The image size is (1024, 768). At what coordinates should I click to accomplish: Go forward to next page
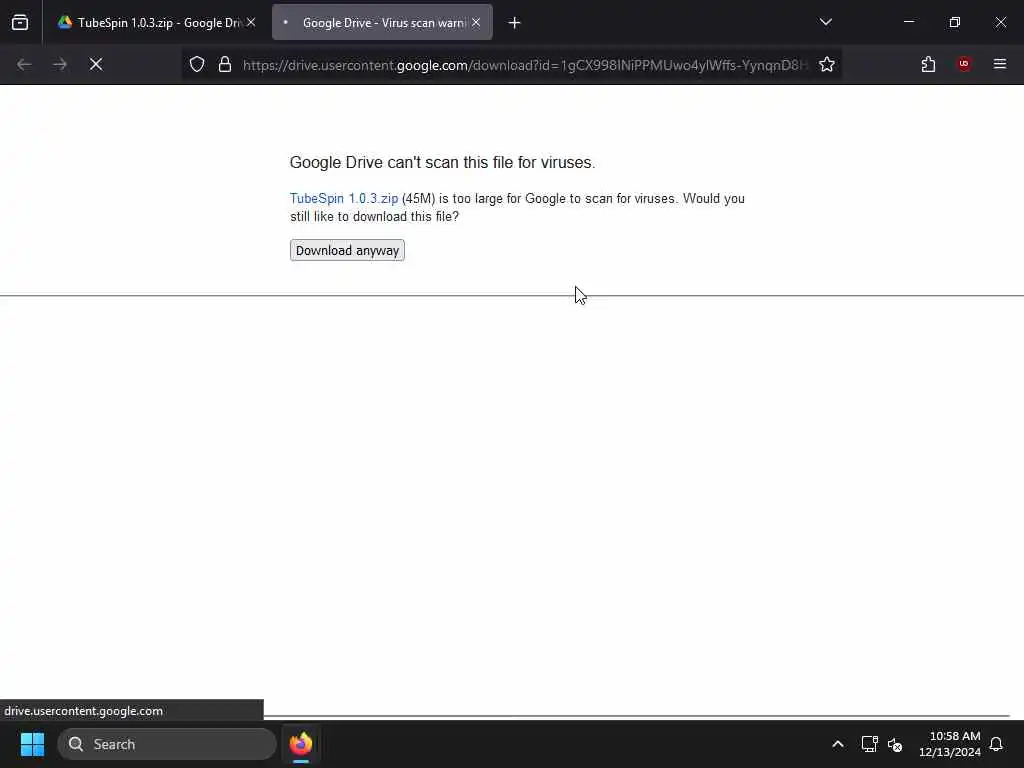(x=60, y=64)
